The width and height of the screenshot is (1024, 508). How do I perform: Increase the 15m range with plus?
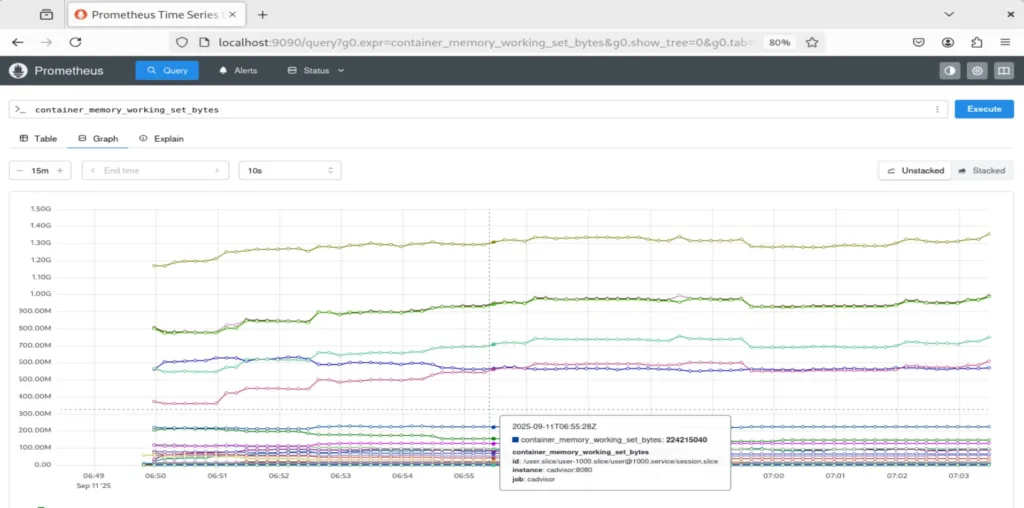tap(60, 171)
